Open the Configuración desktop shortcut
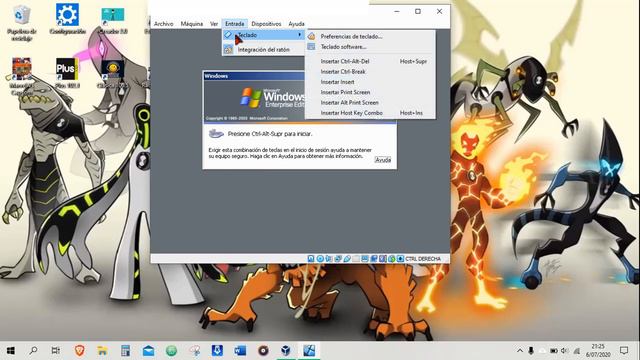 click(x=67, y=19)
